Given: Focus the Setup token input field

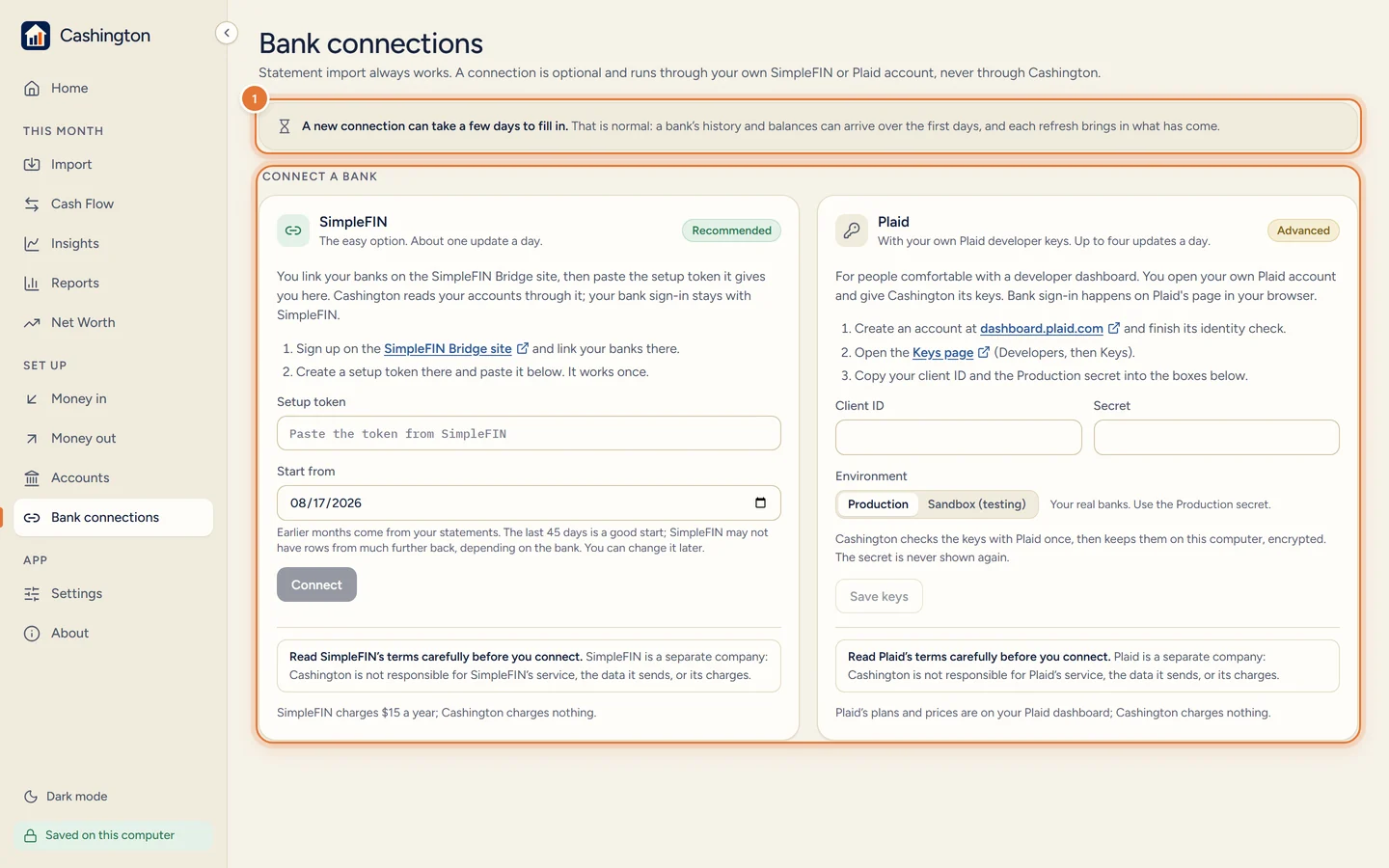Looking at the screenshot, I should point(529,433).
